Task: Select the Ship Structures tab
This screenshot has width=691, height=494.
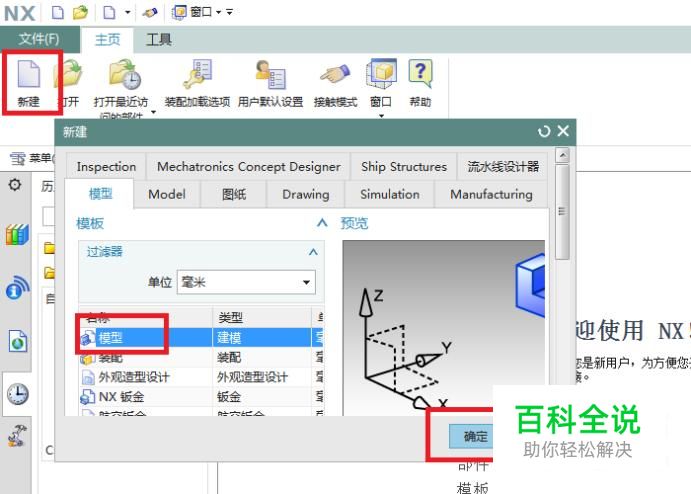Action: coord(404,167)
